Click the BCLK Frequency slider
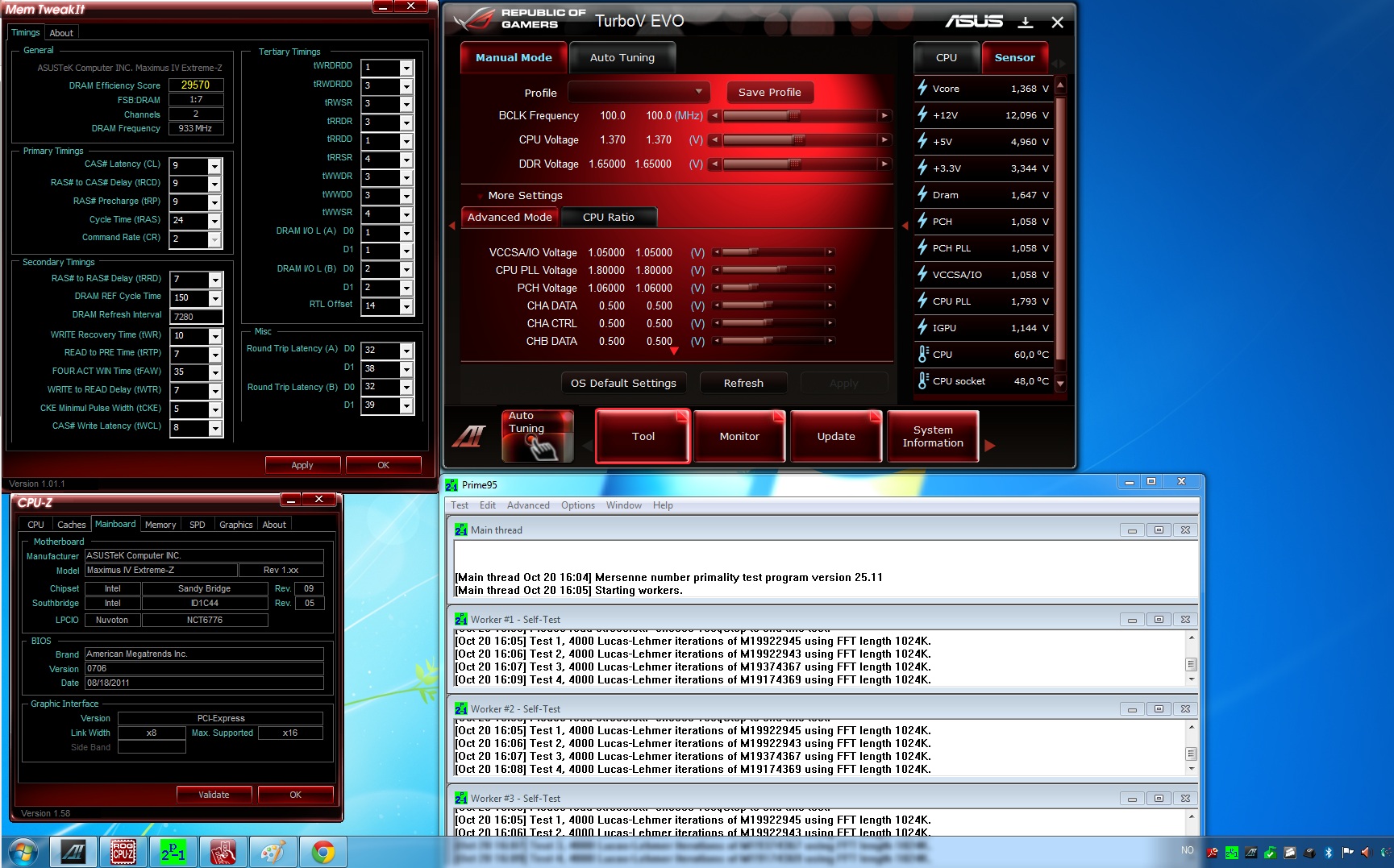This screenshot has width=1394, height=868. [799, 116]
